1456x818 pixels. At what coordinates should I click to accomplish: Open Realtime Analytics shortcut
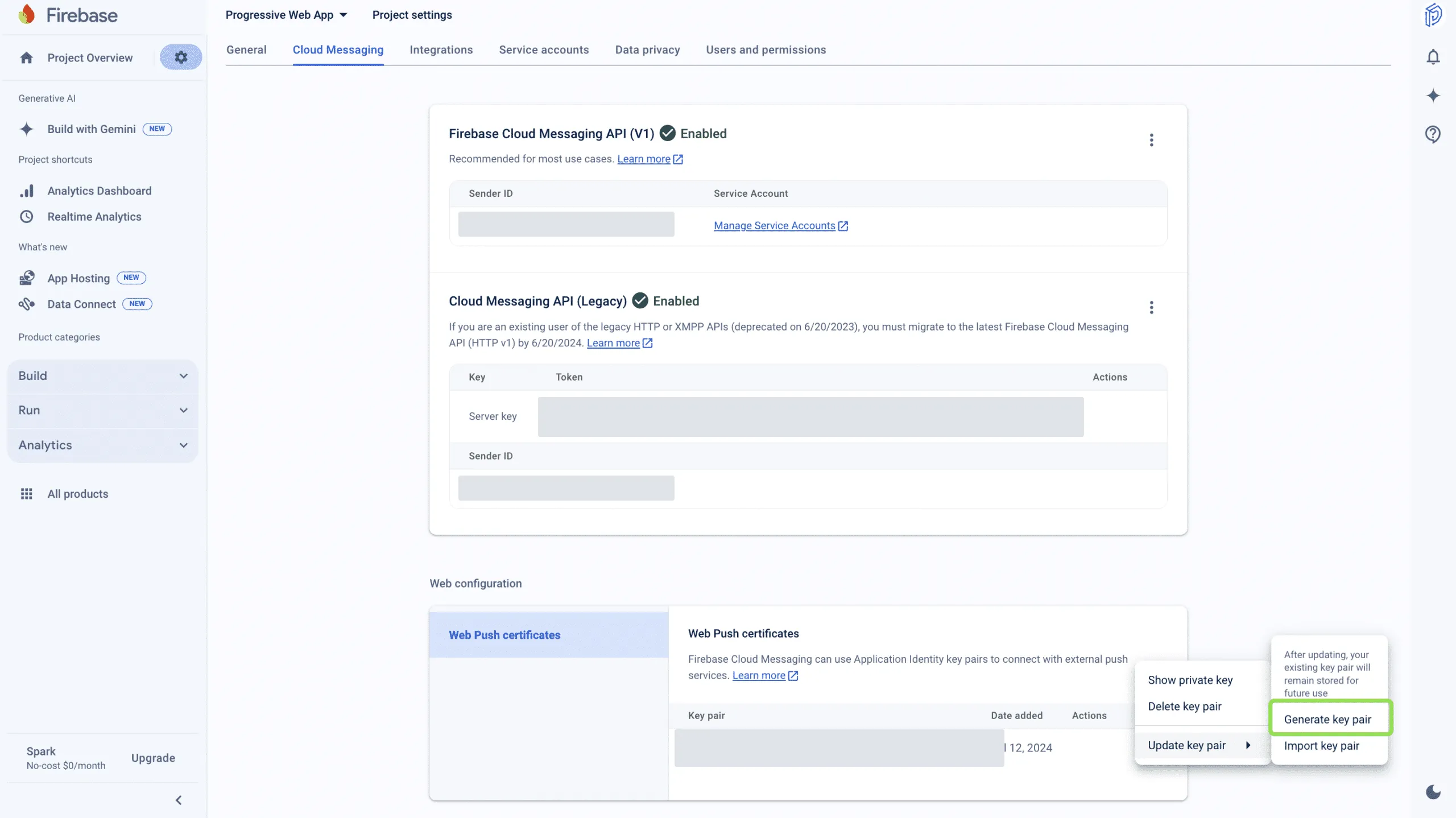(x=94, y=217)
